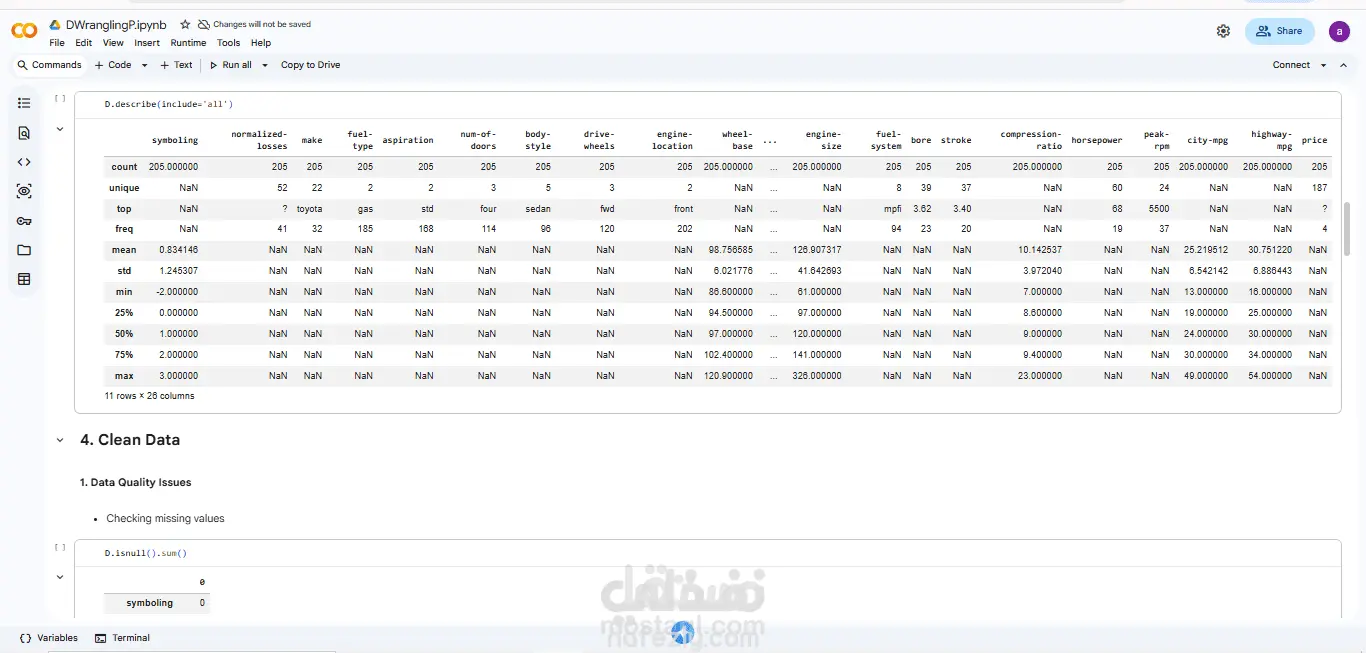1366x653 pixels.
Task: Run the D.isnull().sum() cell
Action: pos(60,548)
